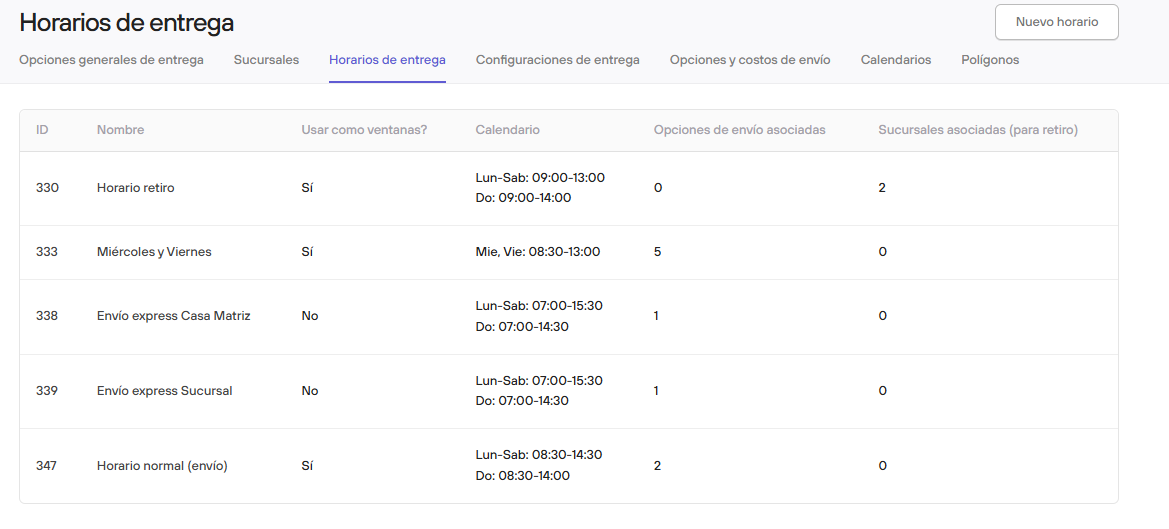1169x529 pixels.
Task: Select ID 338 in the table
Action: pos(47,316)
